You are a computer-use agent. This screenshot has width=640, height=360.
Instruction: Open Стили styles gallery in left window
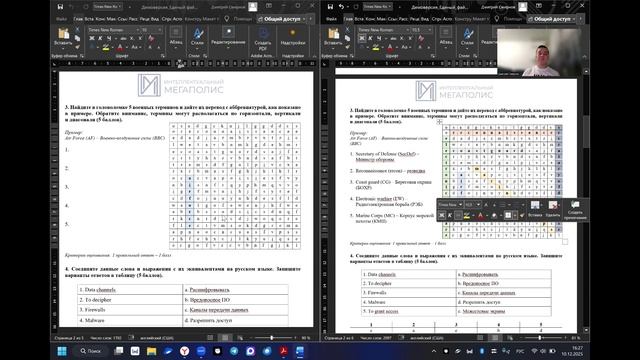[x=198, y=37]
